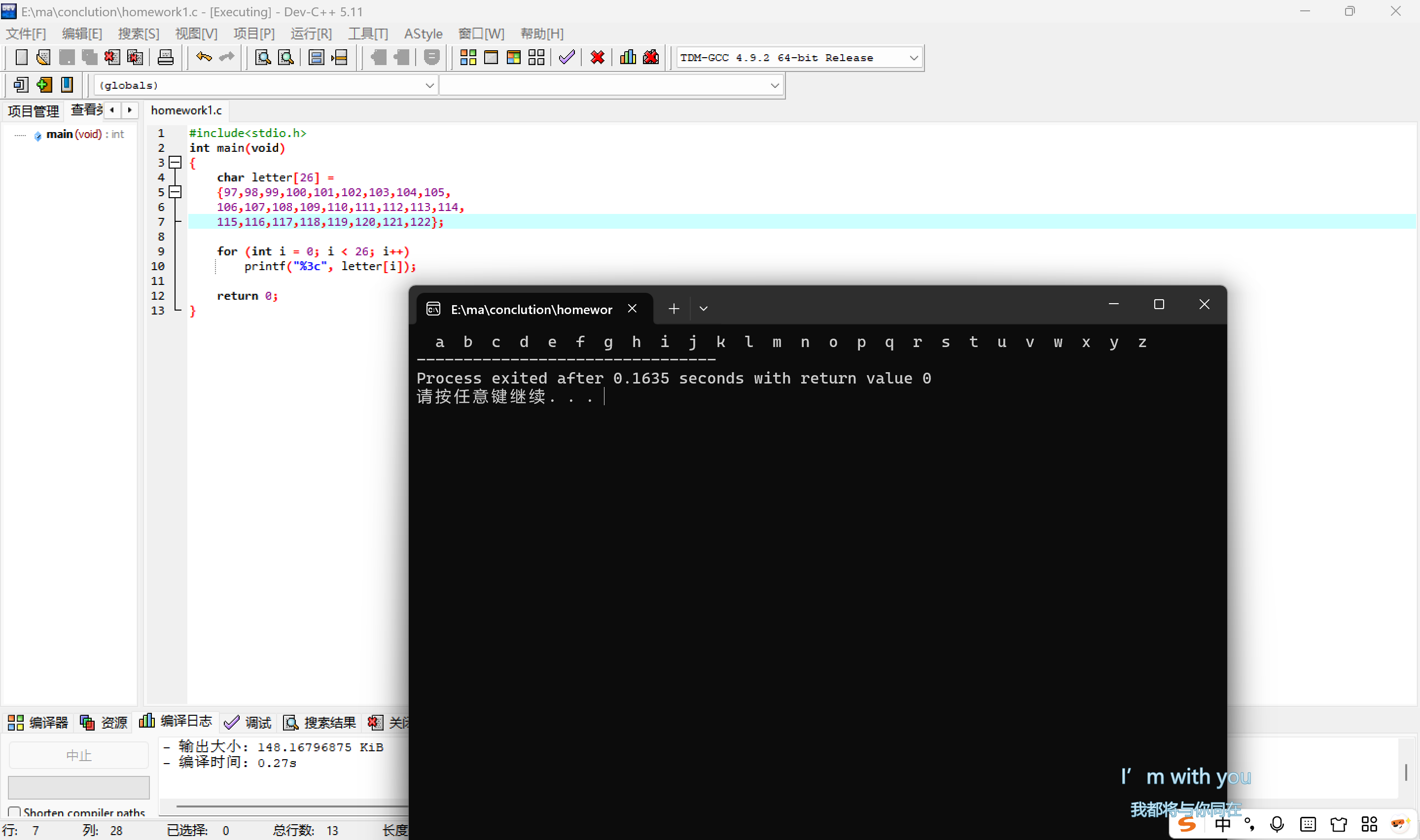Click the 中止 abort button
This screenshot has height=840, width=1420.
pos(79,755)
